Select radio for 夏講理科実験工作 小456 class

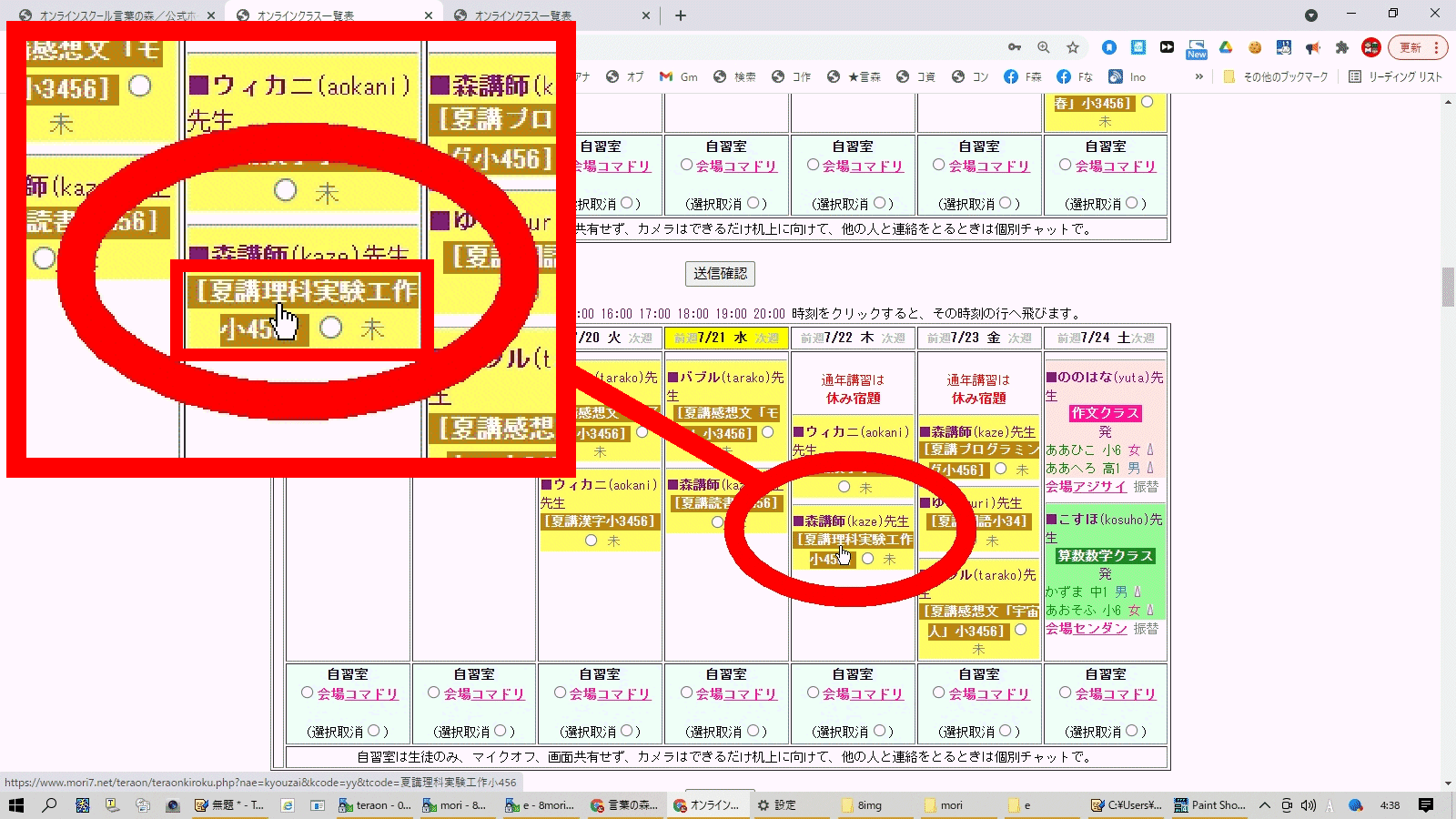coord(868,559)
